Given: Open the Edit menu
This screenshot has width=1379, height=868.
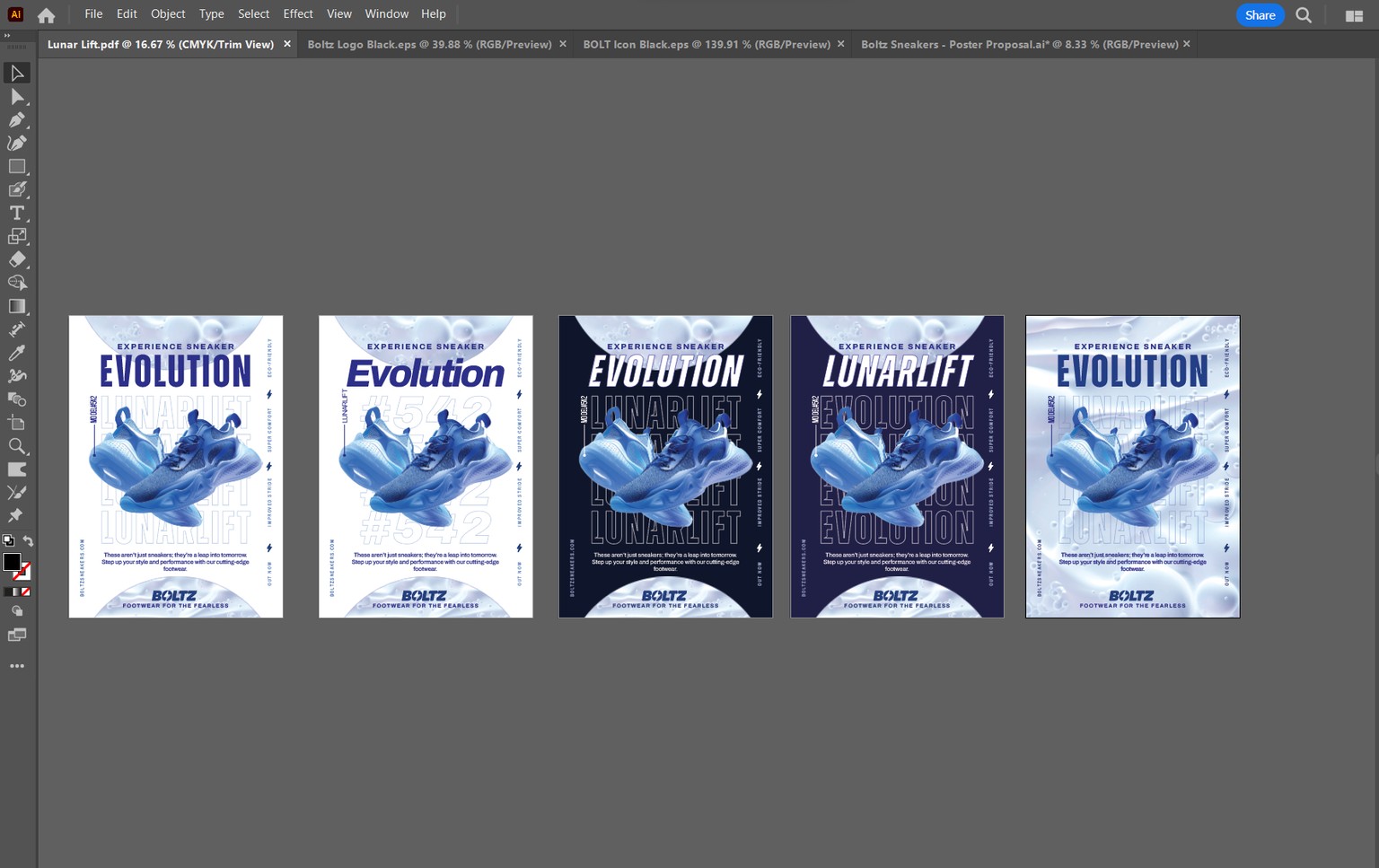Looking at the screenshot, I should tap(127, 14).
